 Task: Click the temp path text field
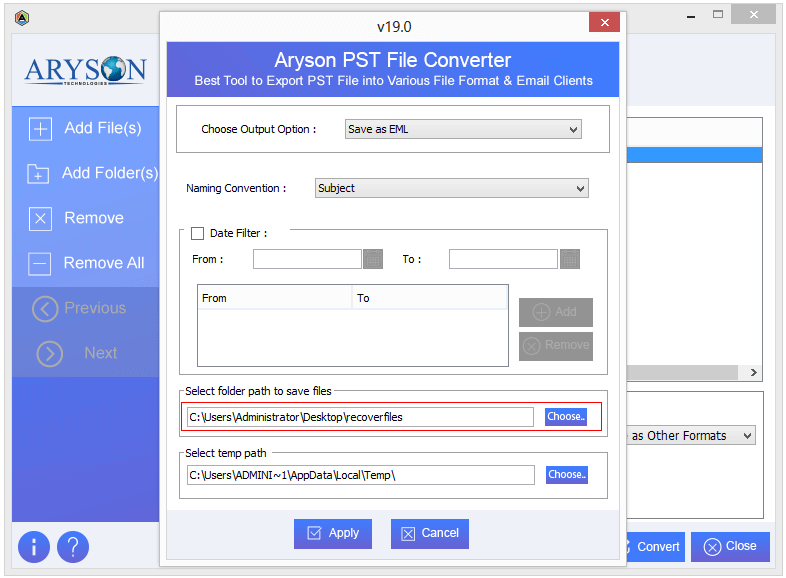point(360,475)
